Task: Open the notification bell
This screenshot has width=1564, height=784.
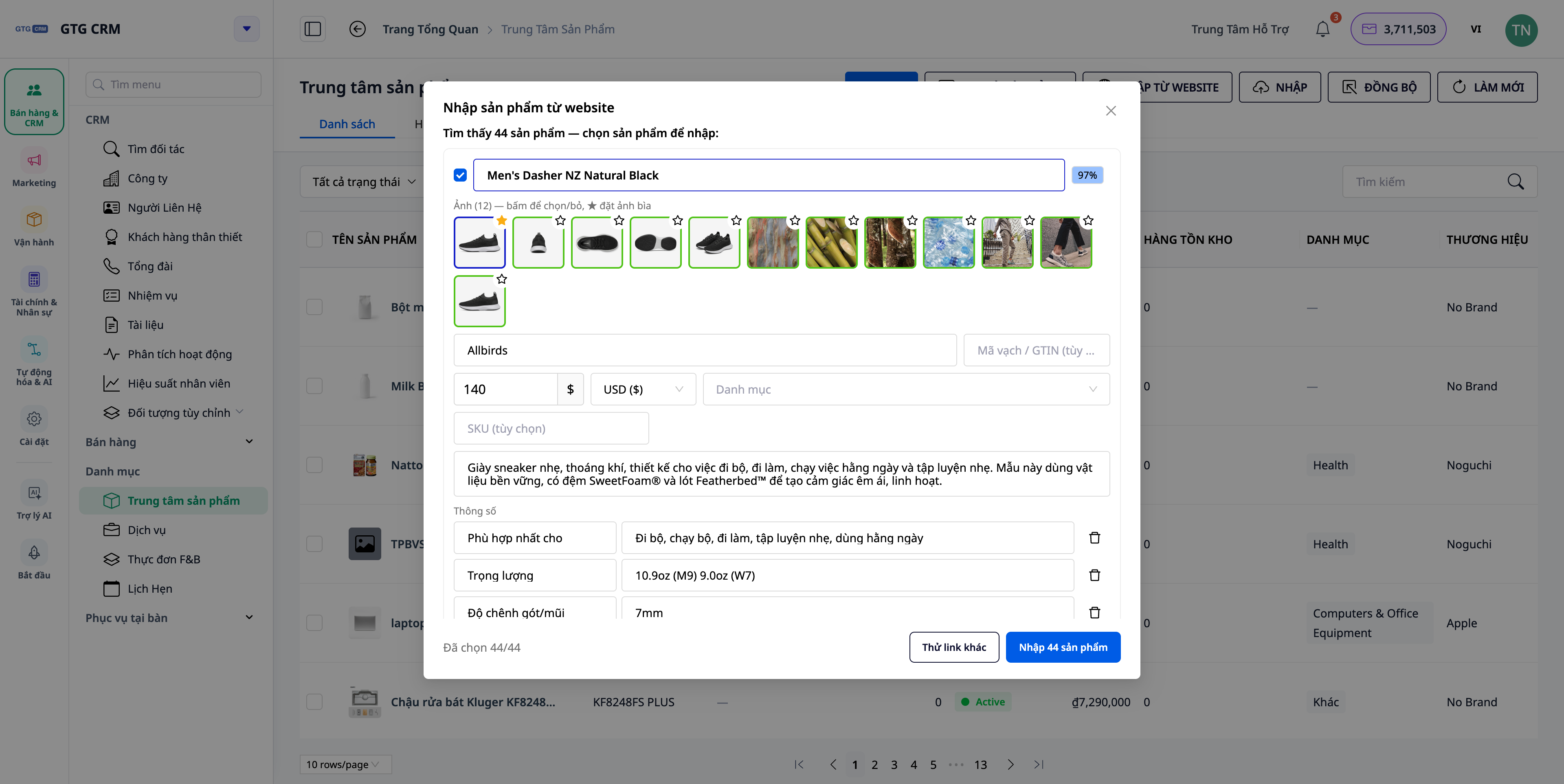Action: click(1323, 29)
